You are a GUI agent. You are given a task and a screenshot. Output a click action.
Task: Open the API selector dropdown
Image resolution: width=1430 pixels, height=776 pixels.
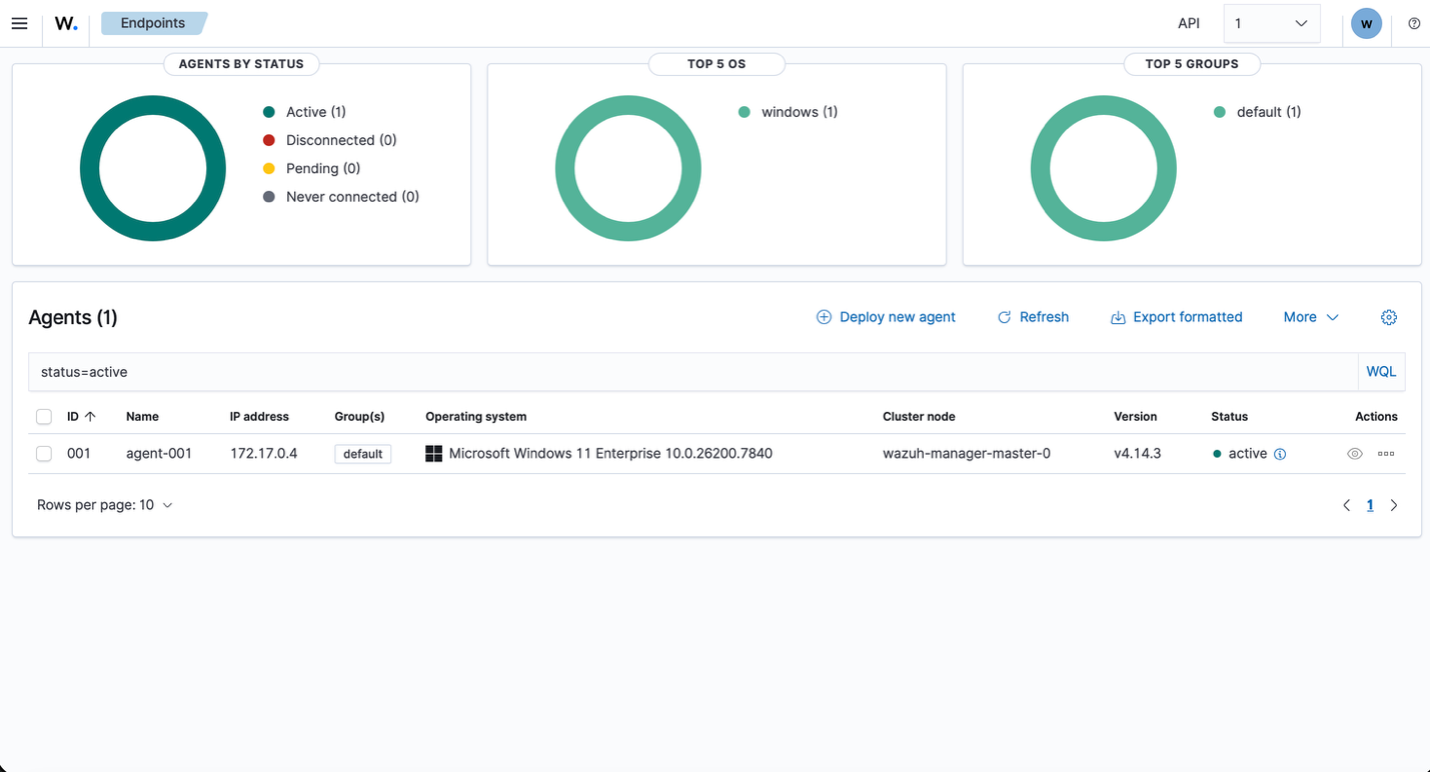tap(1271, 23)
